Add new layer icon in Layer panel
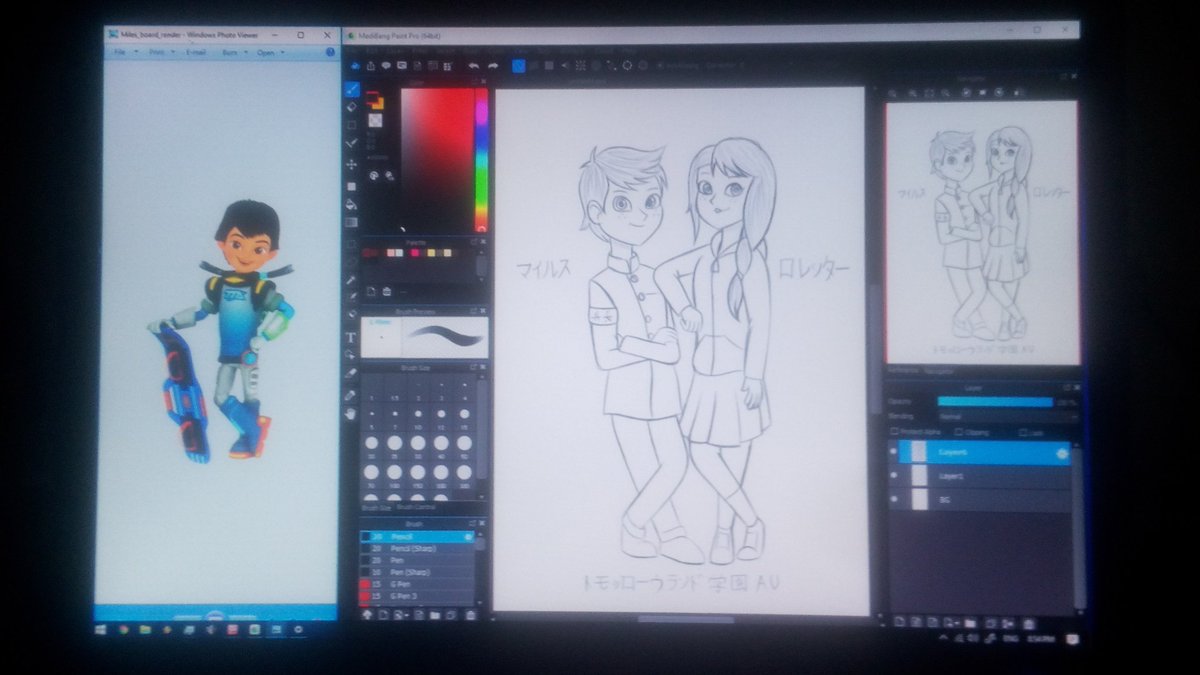 click(899, 621)
